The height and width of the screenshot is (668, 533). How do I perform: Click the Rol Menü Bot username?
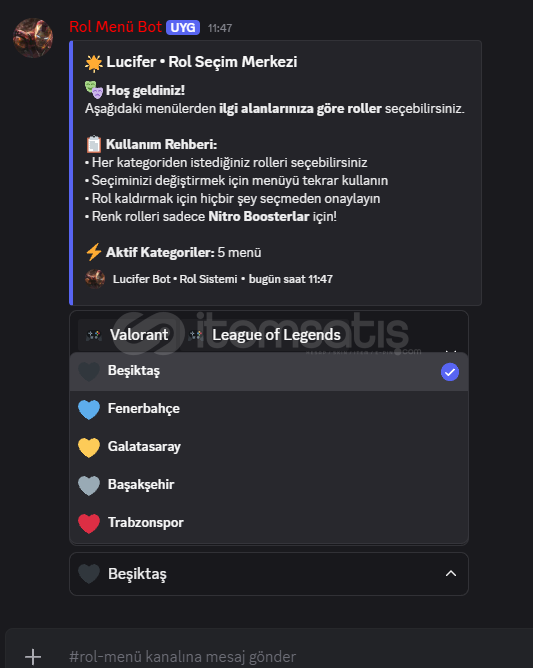(x=115, y=27)
